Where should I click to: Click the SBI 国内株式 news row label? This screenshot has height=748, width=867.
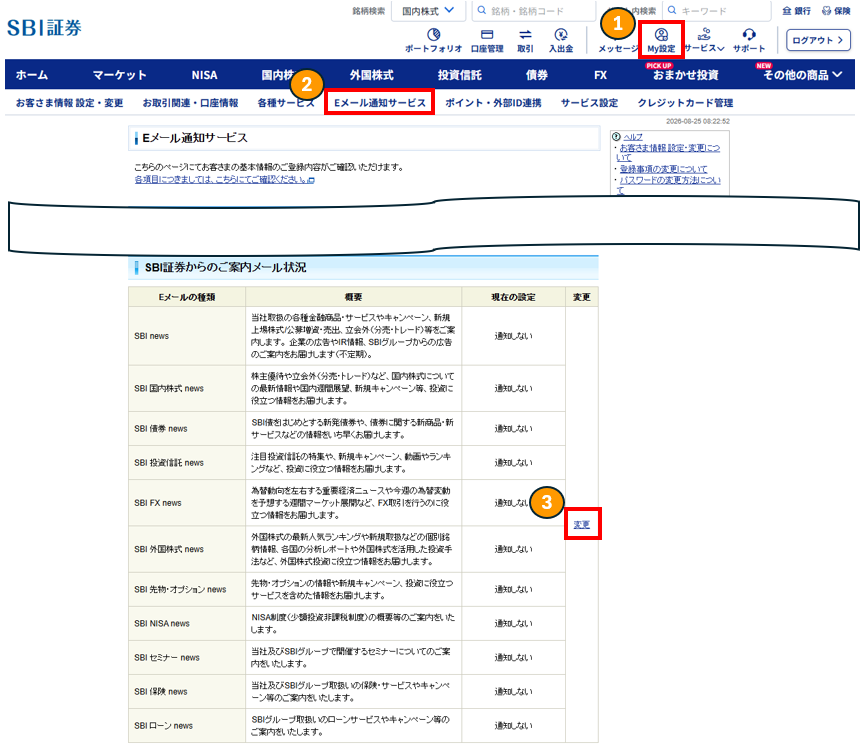pyautogui.click(x=169, y=389)
